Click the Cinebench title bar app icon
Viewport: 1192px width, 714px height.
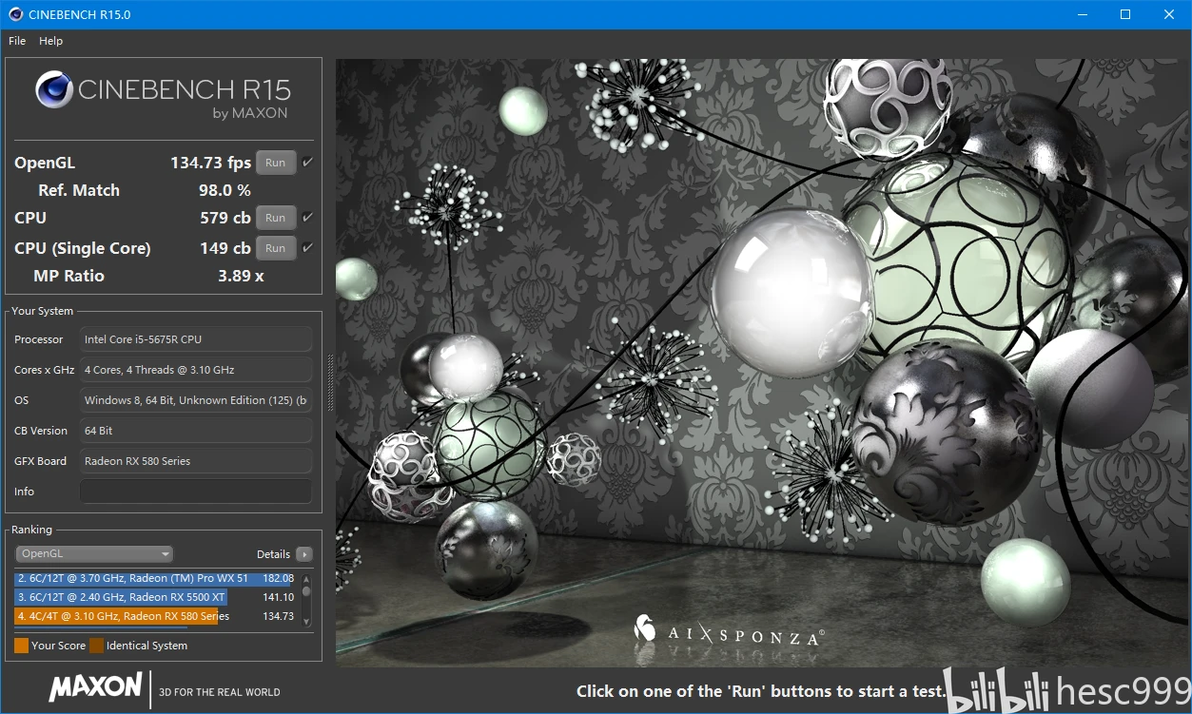pos(14,14)
